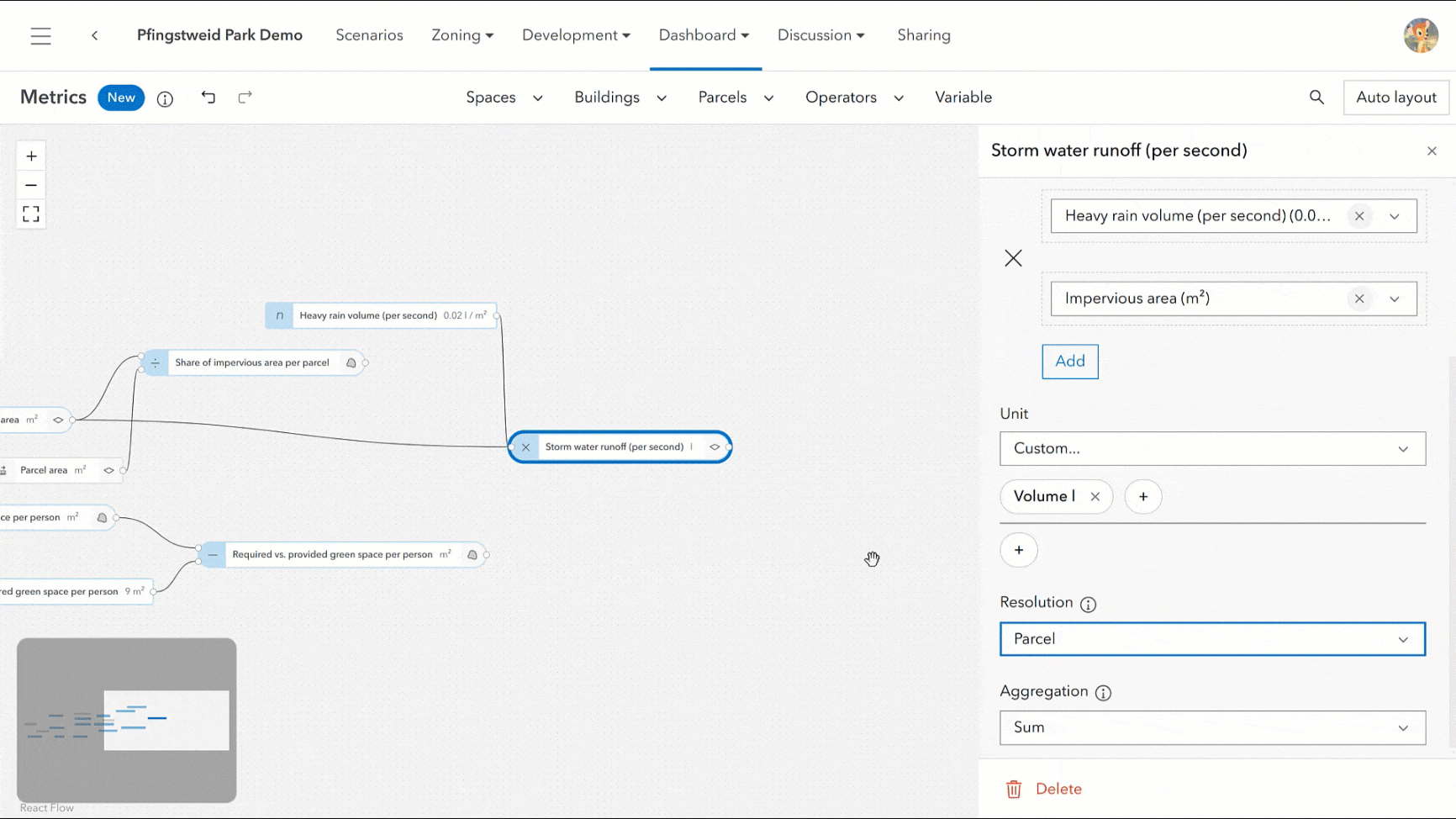Undo the last change with the undo arrow
This screenshot has width=1456, height=819.
(208, 98)
